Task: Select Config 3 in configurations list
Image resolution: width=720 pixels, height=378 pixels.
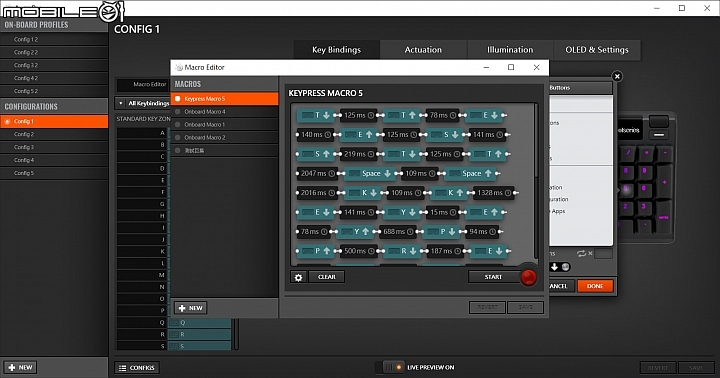Action: point(54,147)
